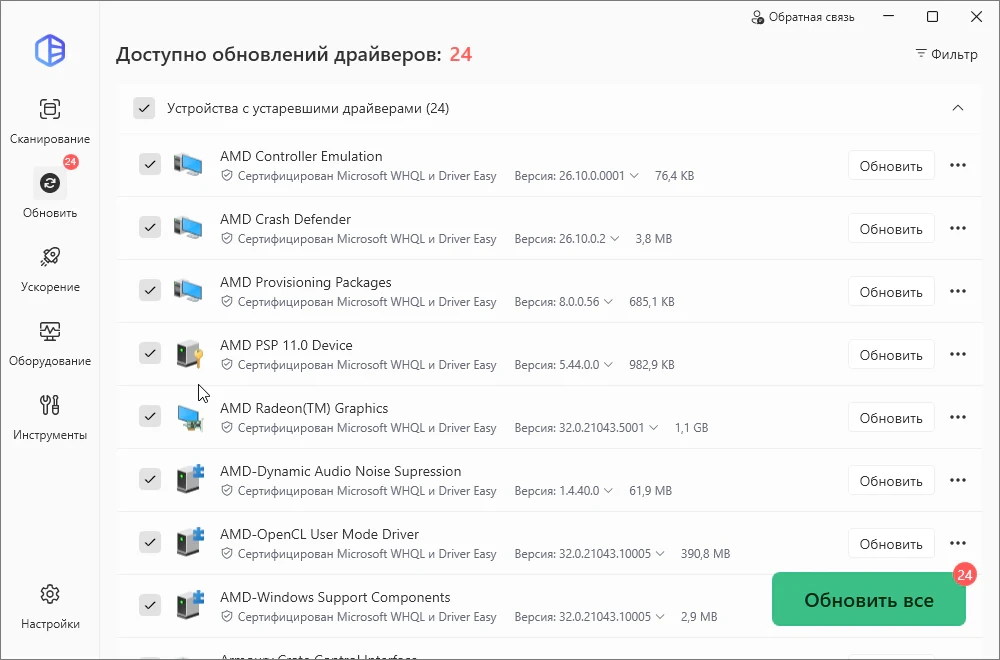Click the 685,1 KB size value
The height and width of the screenshot is (660, 1000).
pyautogui.click(x=652, y=302)
